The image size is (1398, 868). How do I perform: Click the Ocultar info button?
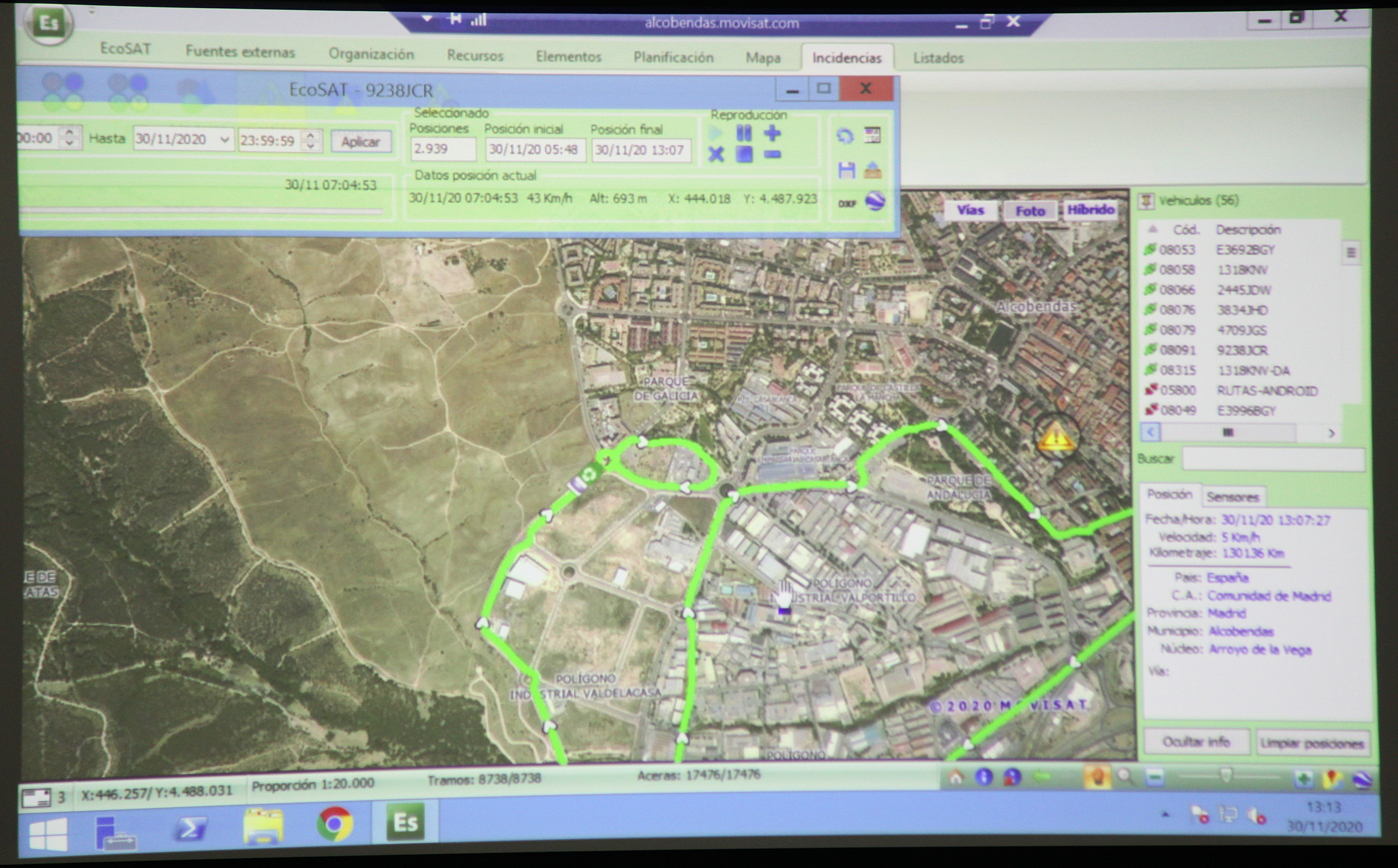pyautogui.click(x=1196, y=742)
